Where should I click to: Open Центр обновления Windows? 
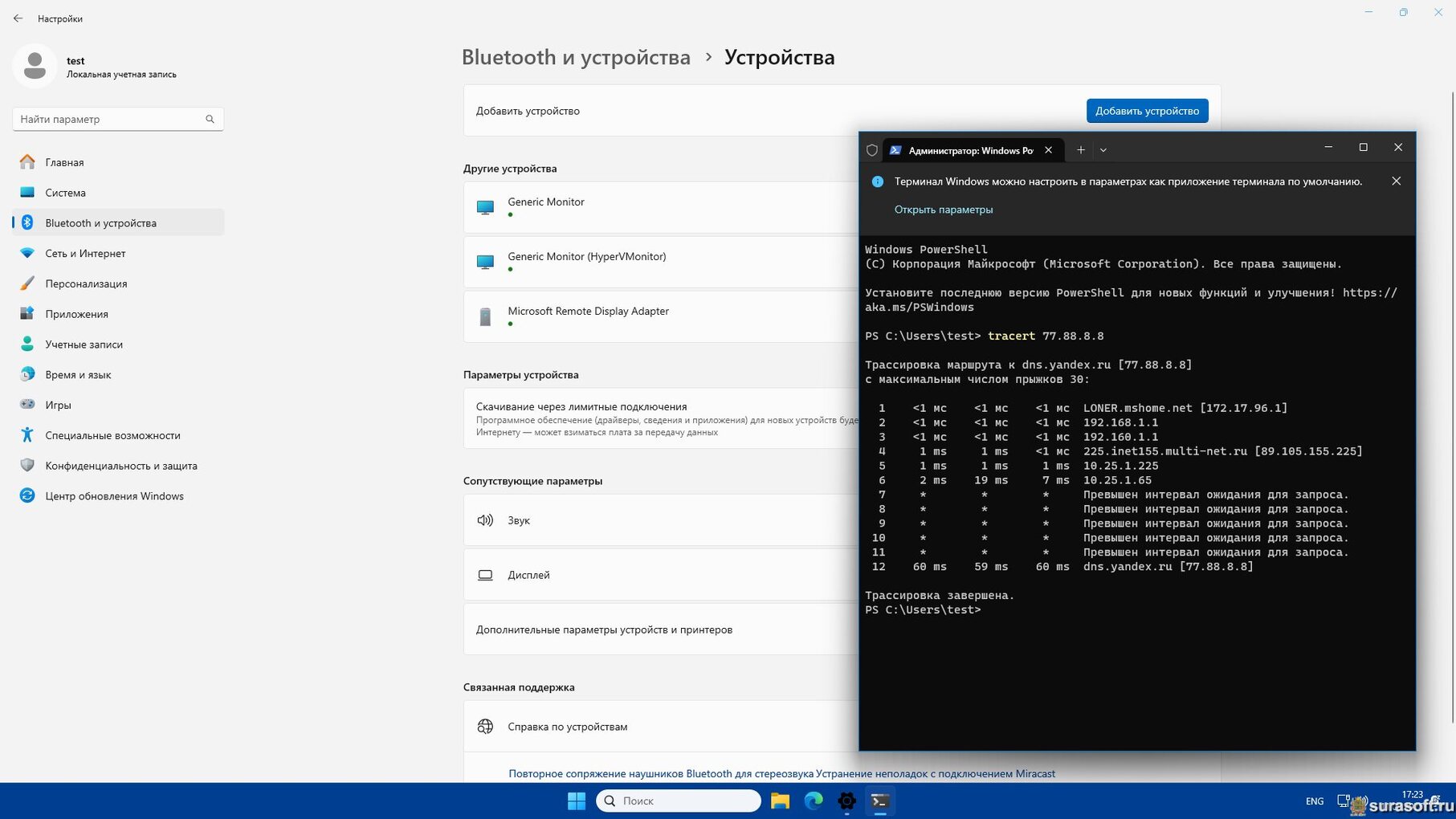pos(114,496)
